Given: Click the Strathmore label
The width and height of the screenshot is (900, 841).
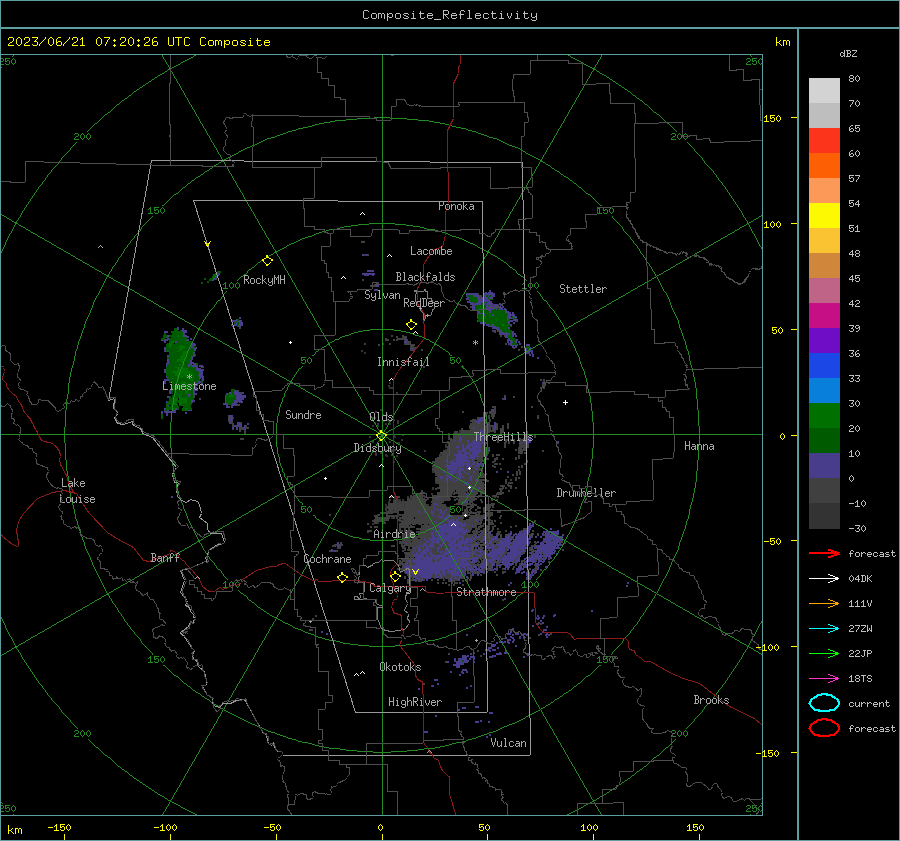Looking at the screenshot, I should click(486, 592).
